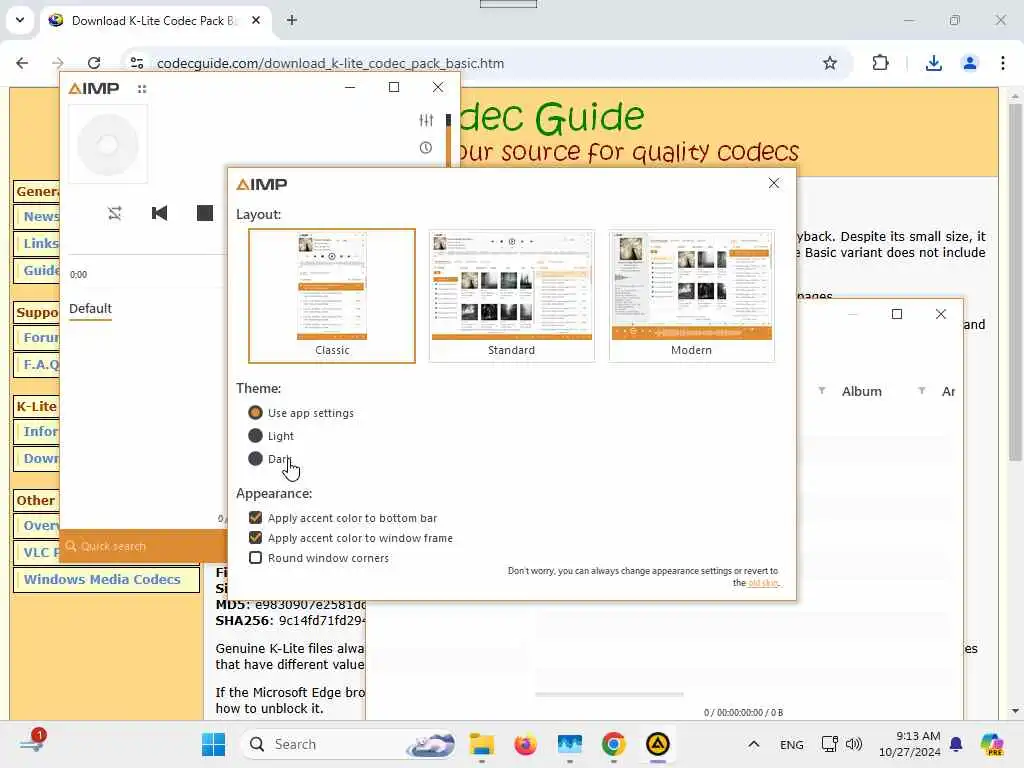The height and width of the screenshot is (768, 1024).
Task: Click the Quick search field in AIMP
Action: tap(144, 546)
